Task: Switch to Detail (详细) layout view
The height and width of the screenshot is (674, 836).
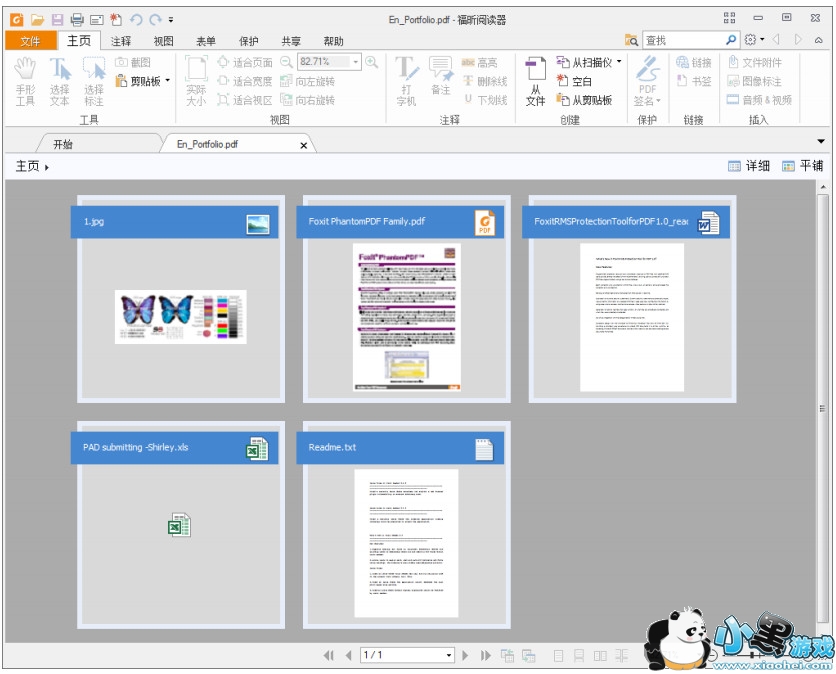Action: [x=749, y=166]
